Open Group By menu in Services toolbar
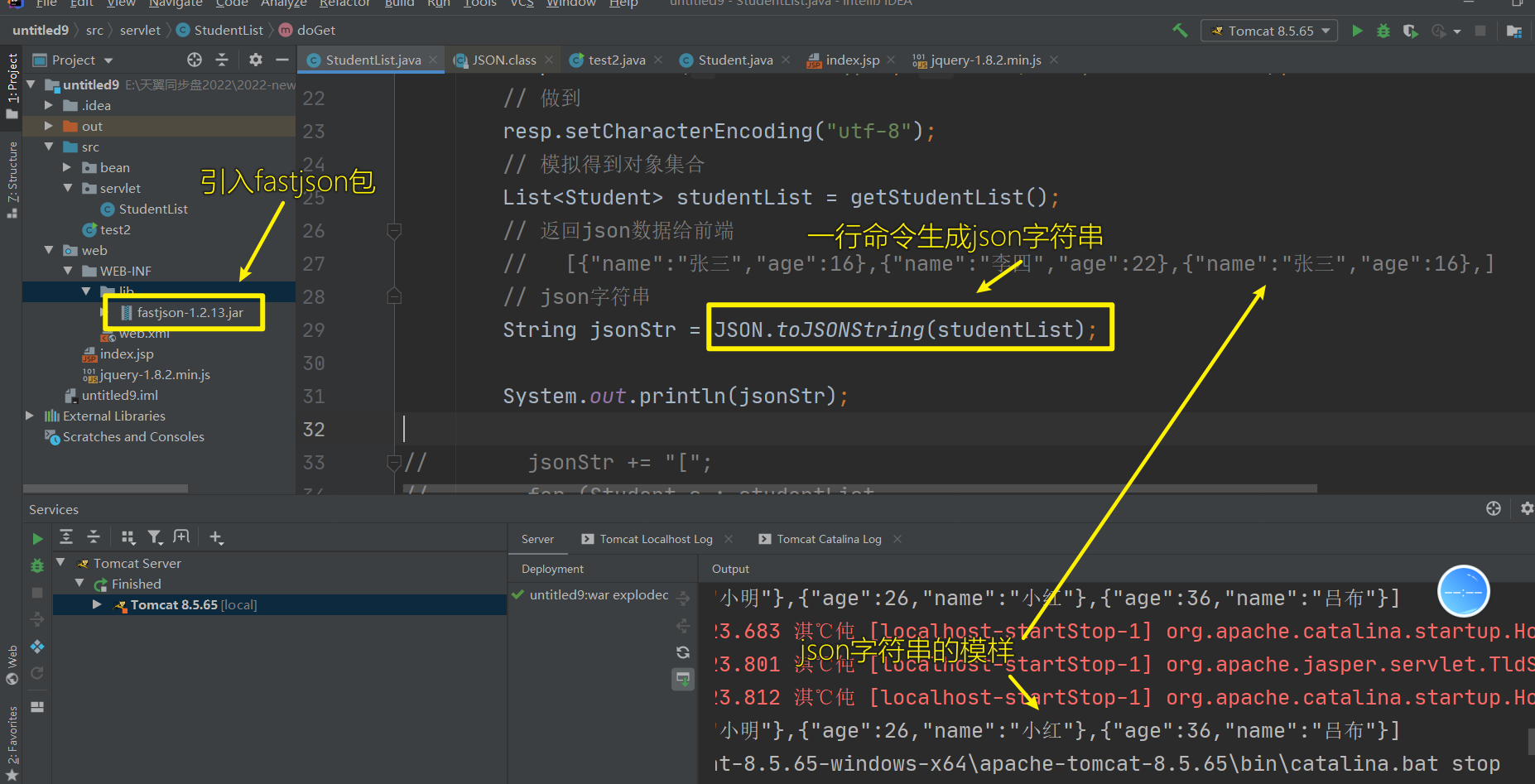 click(x=128, y=537)
